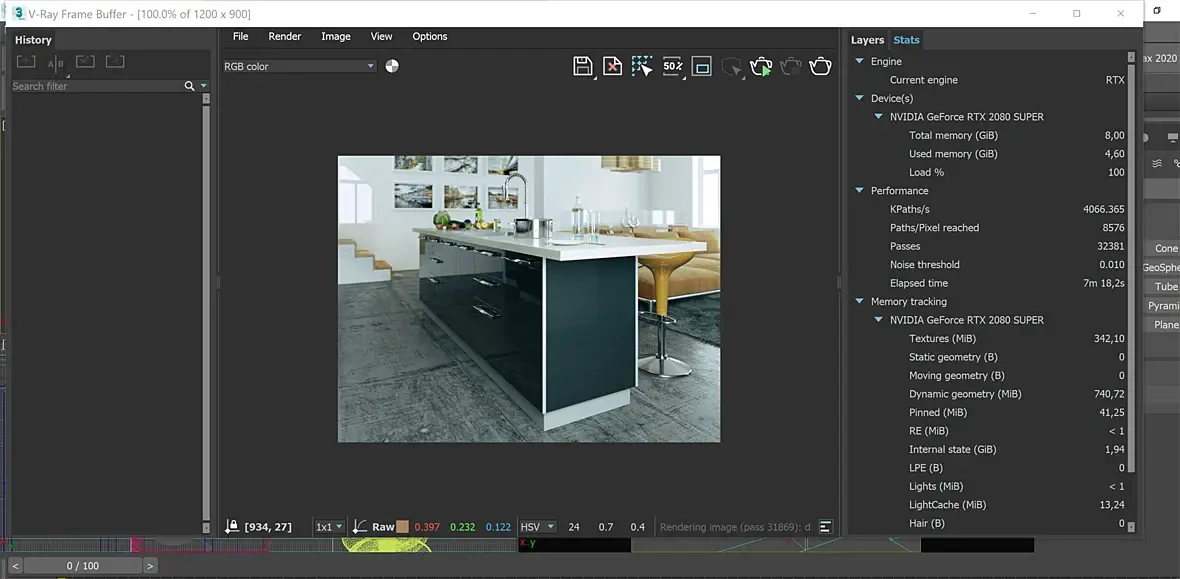Viewport: 1180px width, 579px height.
Task: Open the HSV color mode dropdown
Action: (x=537, y=526)
